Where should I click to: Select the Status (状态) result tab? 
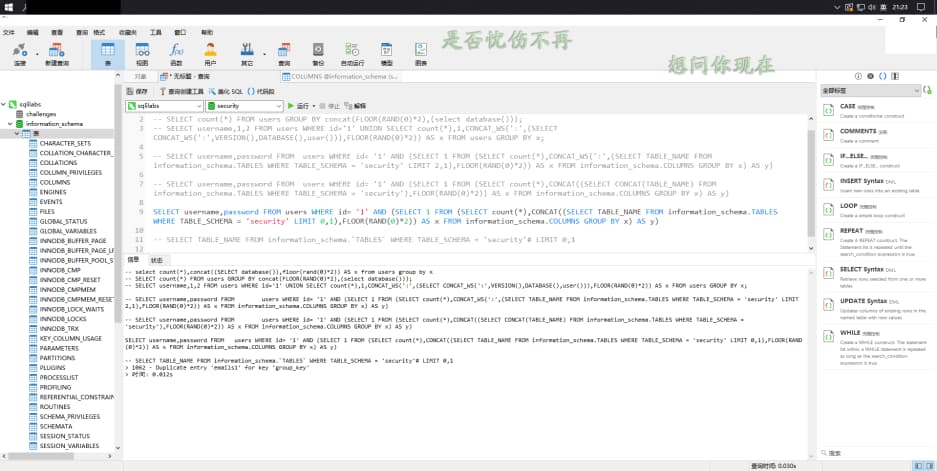point(156,260)
